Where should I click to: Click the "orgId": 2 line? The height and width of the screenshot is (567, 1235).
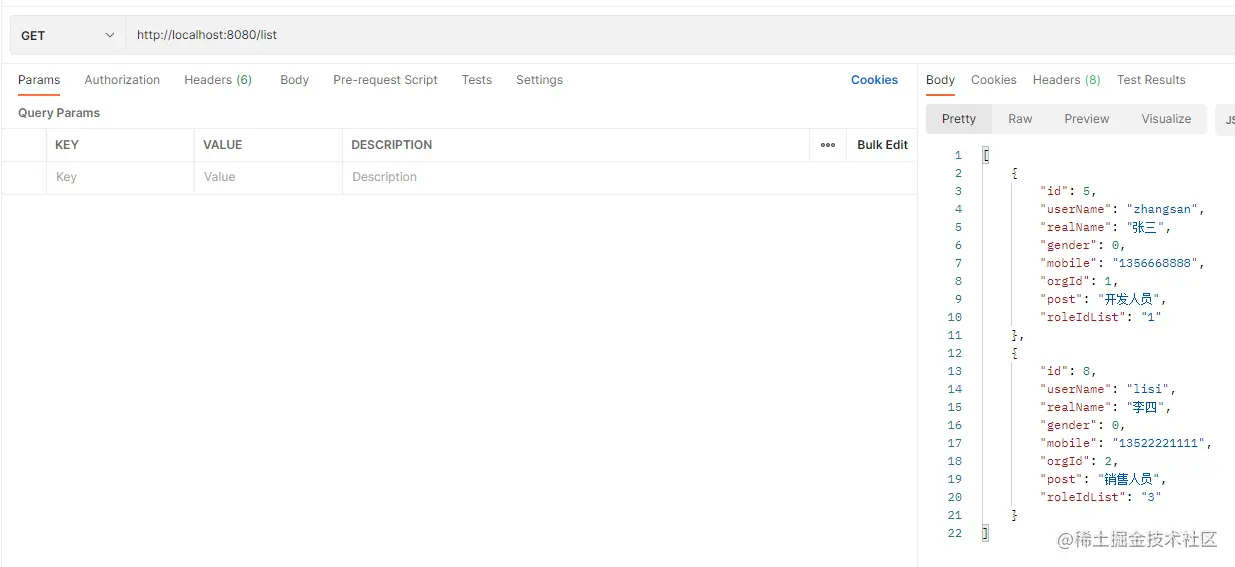pos(1079,461)
